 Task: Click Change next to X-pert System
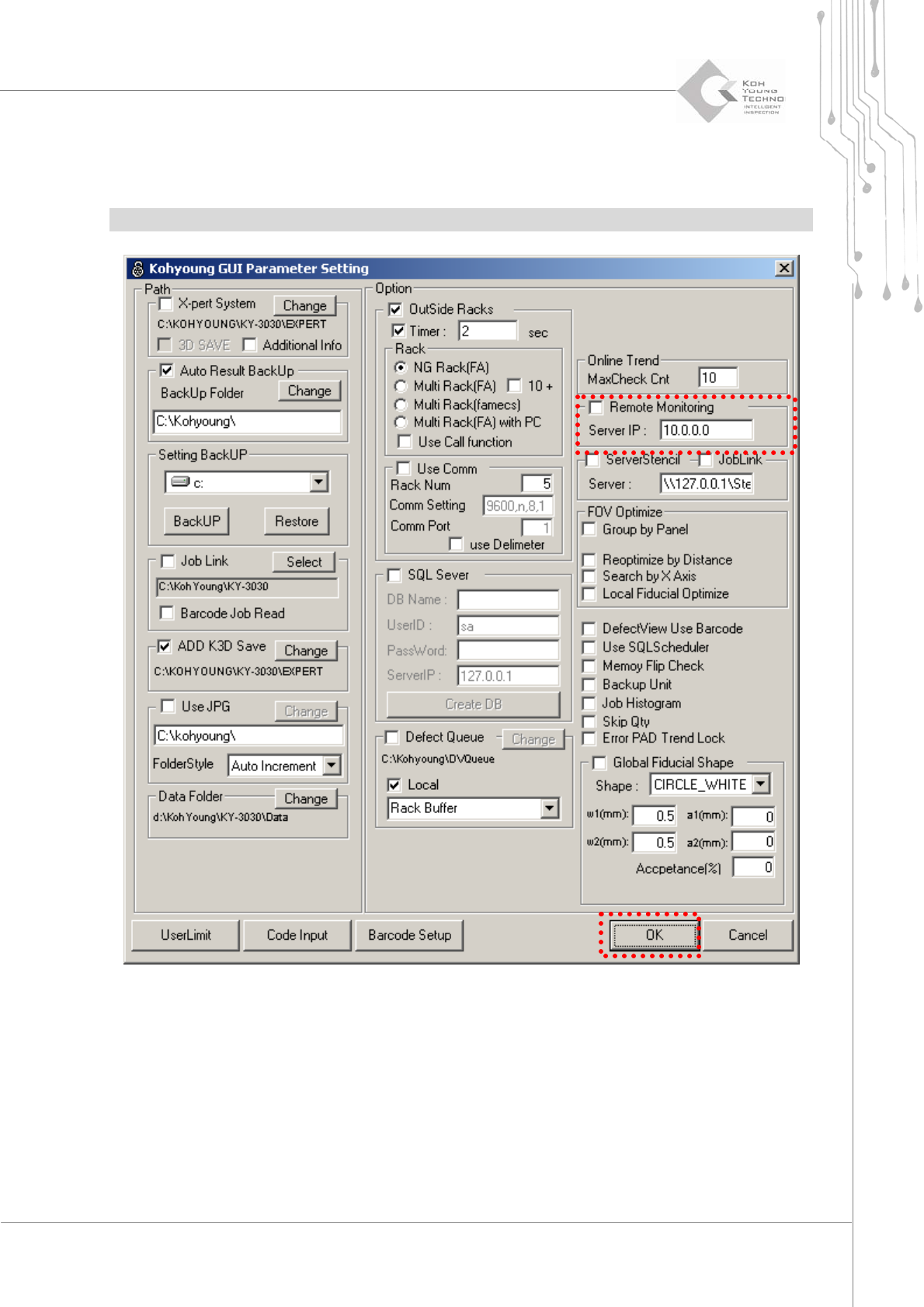[305, 306]
